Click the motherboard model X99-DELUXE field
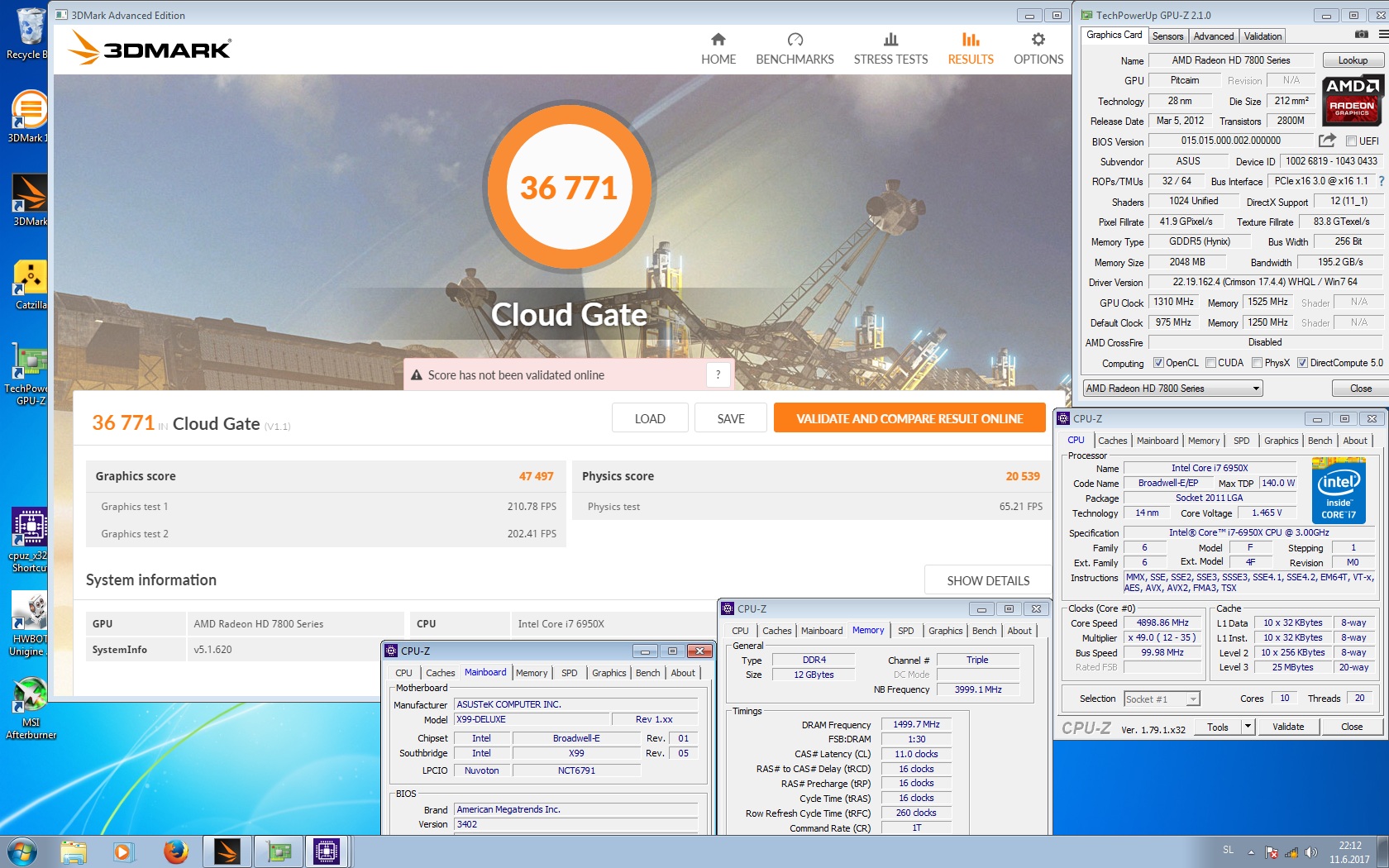The height and width of the screenshot is (868, 1389). tap(532, 720)
